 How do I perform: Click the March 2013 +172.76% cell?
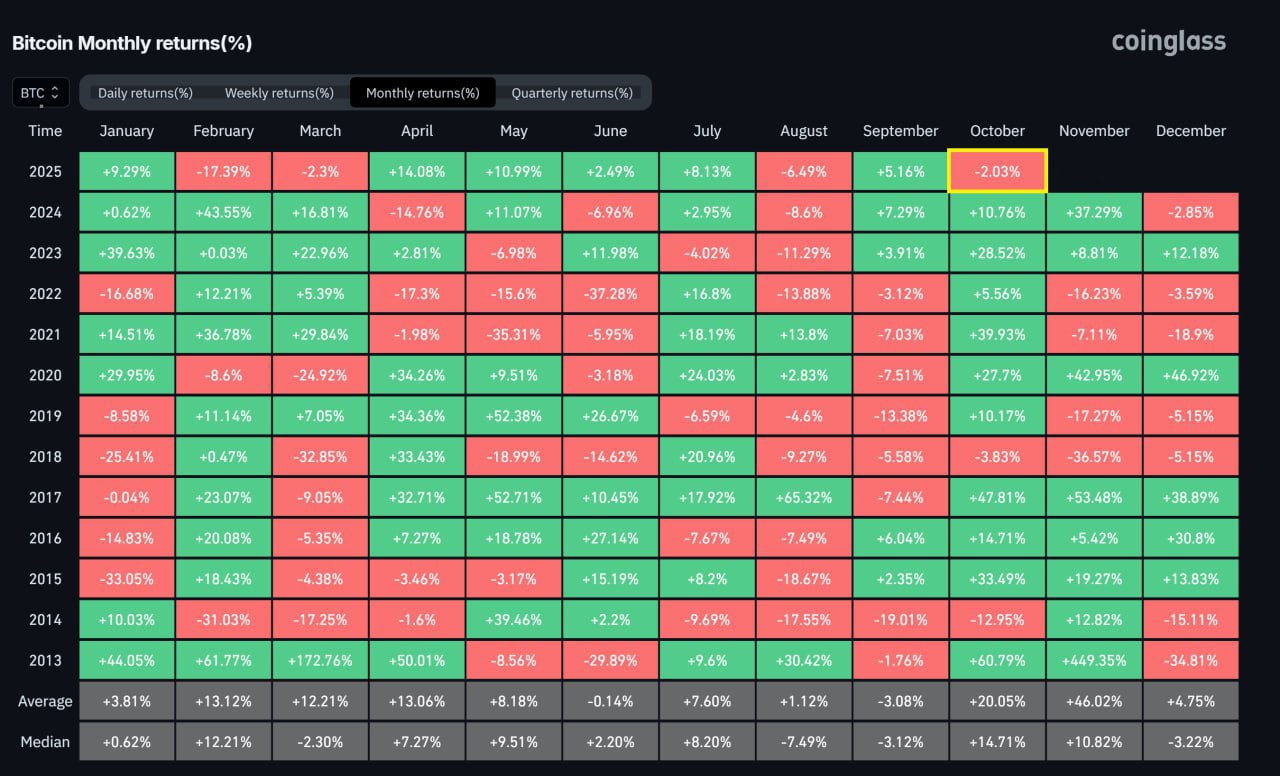[320, 660]
